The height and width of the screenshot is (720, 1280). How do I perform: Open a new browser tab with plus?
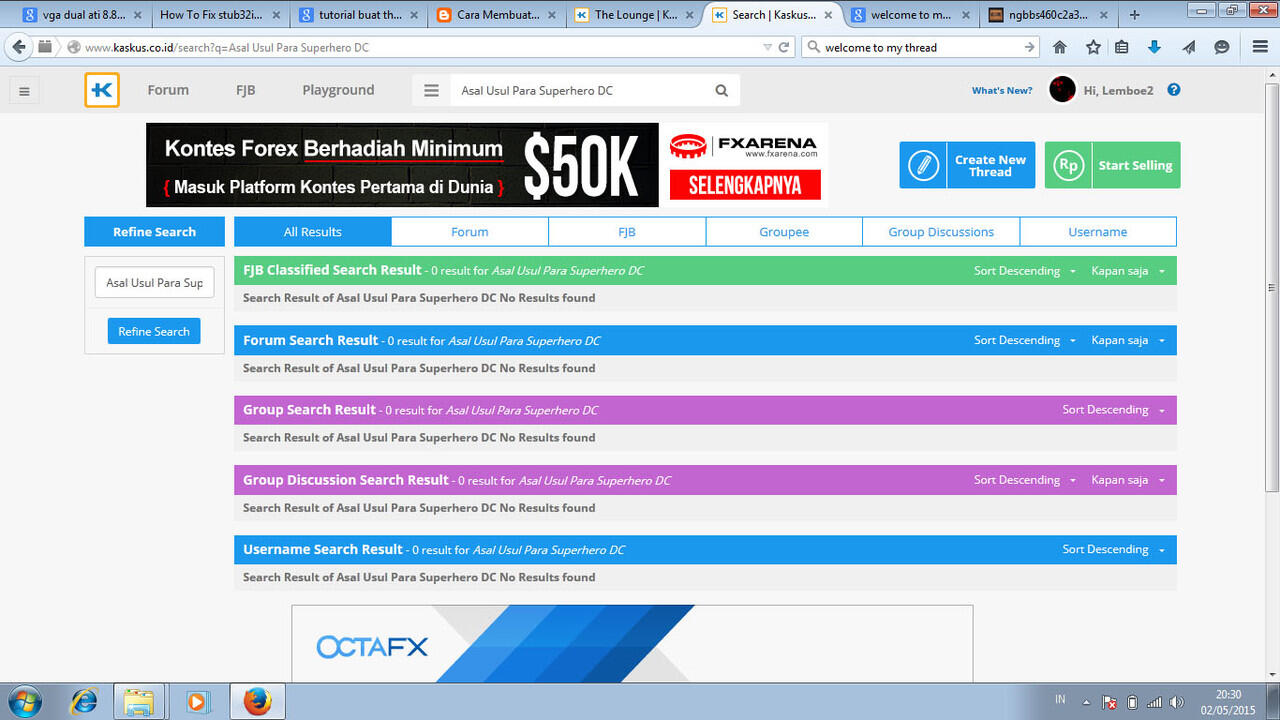[x=1134, y=15]
